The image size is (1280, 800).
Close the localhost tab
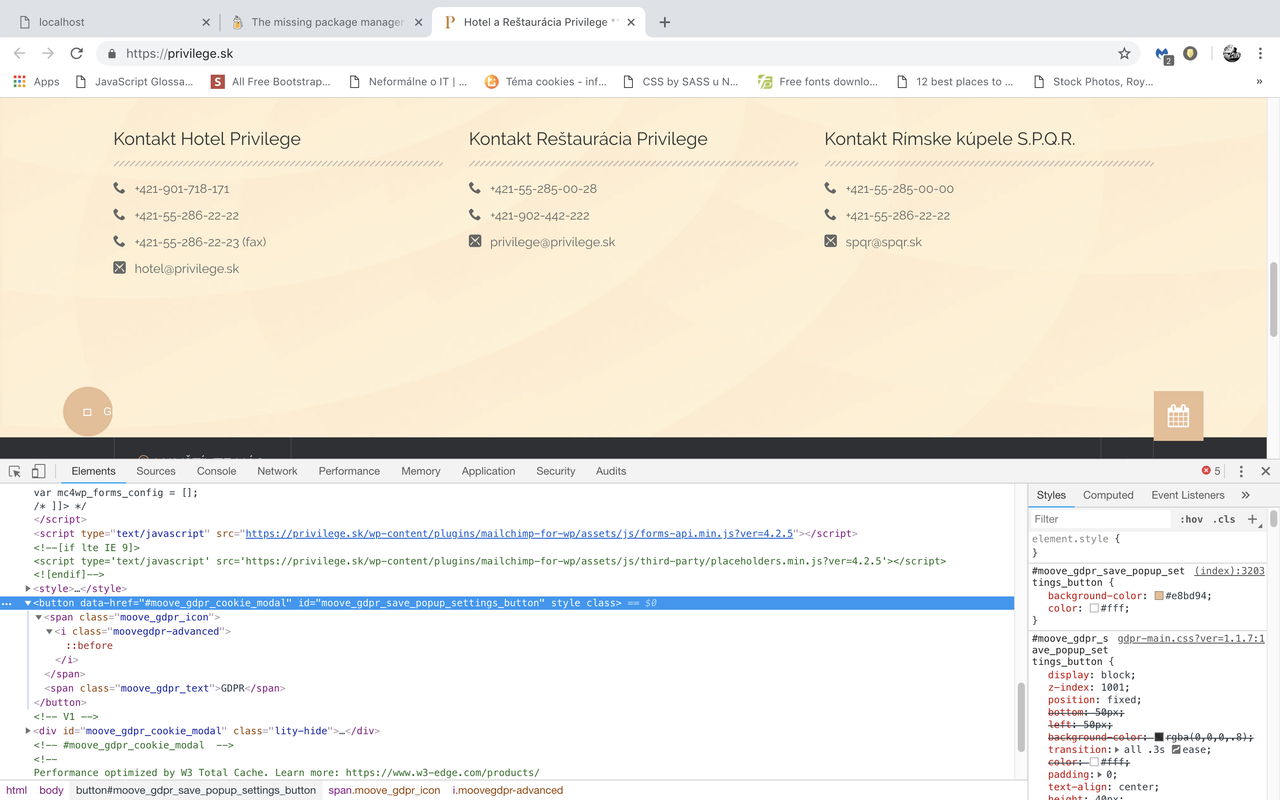point(206,22)
